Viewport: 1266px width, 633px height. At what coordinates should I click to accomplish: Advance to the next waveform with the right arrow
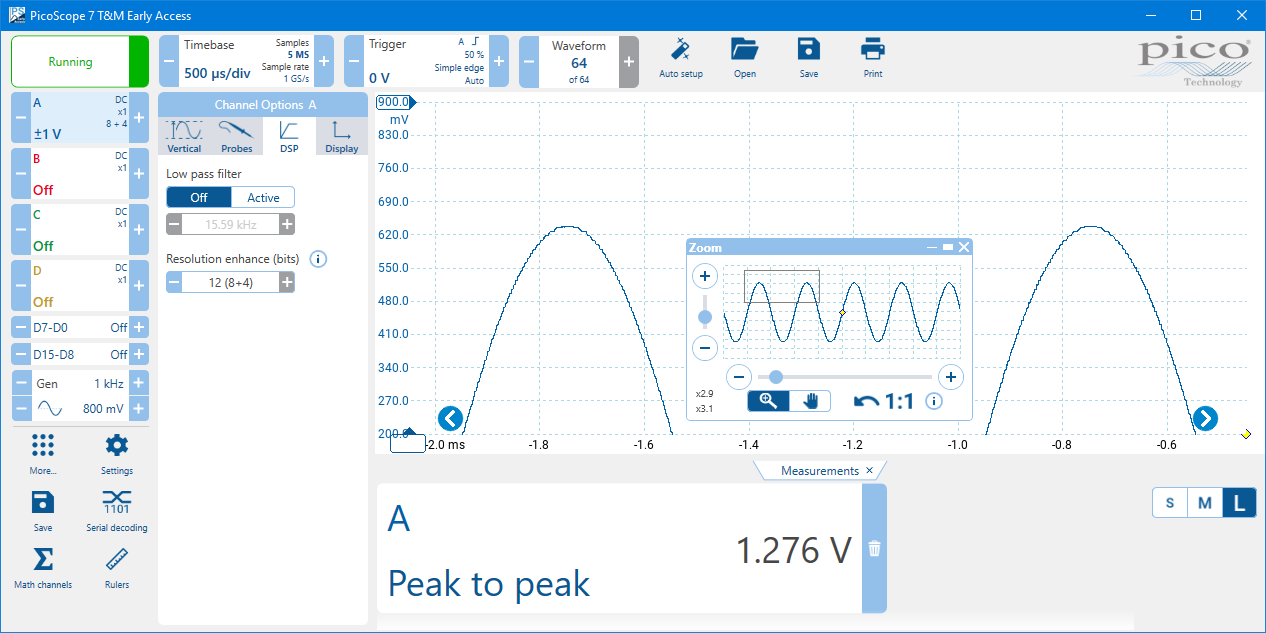[x=1204, y=419]
